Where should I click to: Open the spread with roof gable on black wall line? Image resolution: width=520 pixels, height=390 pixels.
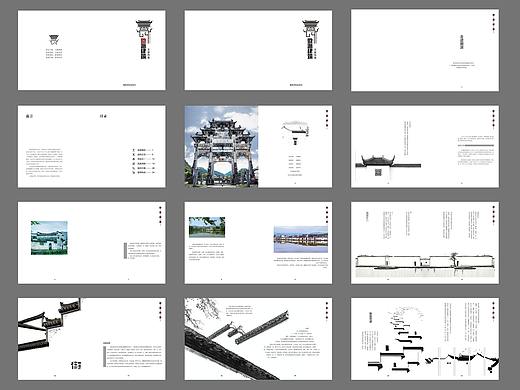click(x=425, y=147)
